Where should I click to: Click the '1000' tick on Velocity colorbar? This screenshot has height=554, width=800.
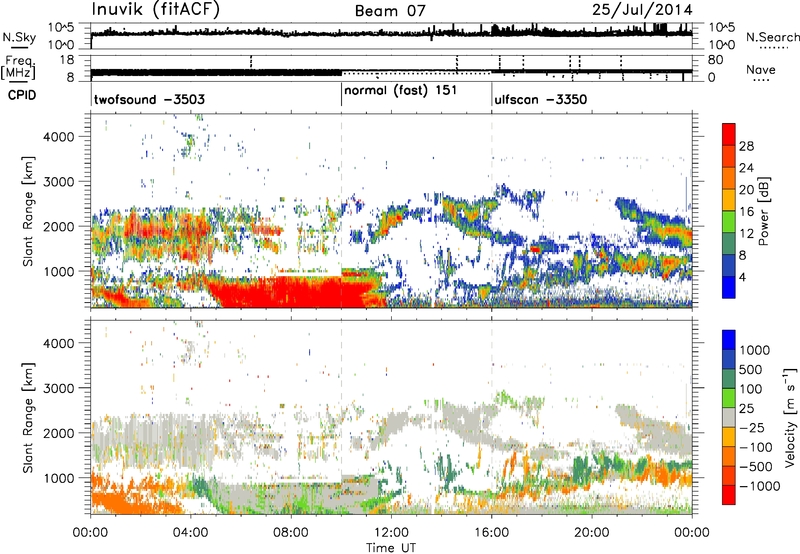click(755, 350)
